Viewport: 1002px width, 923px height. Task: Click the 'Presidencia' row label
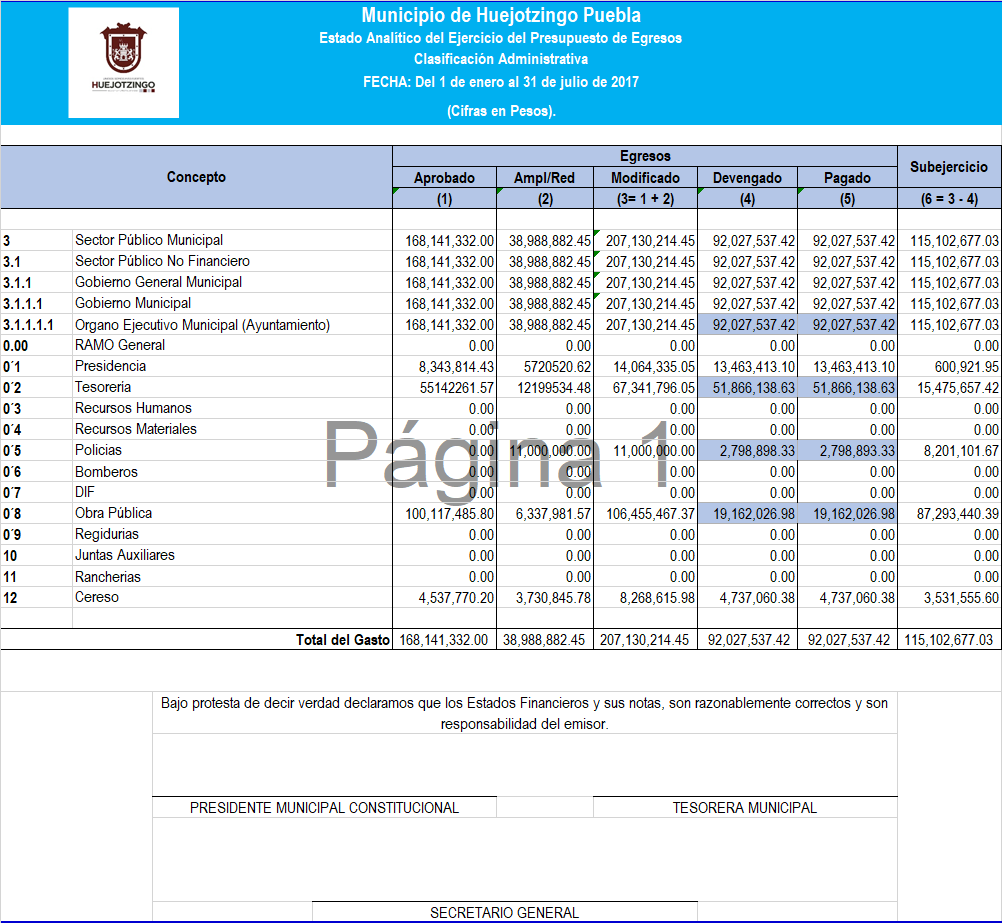click(111, 366)
